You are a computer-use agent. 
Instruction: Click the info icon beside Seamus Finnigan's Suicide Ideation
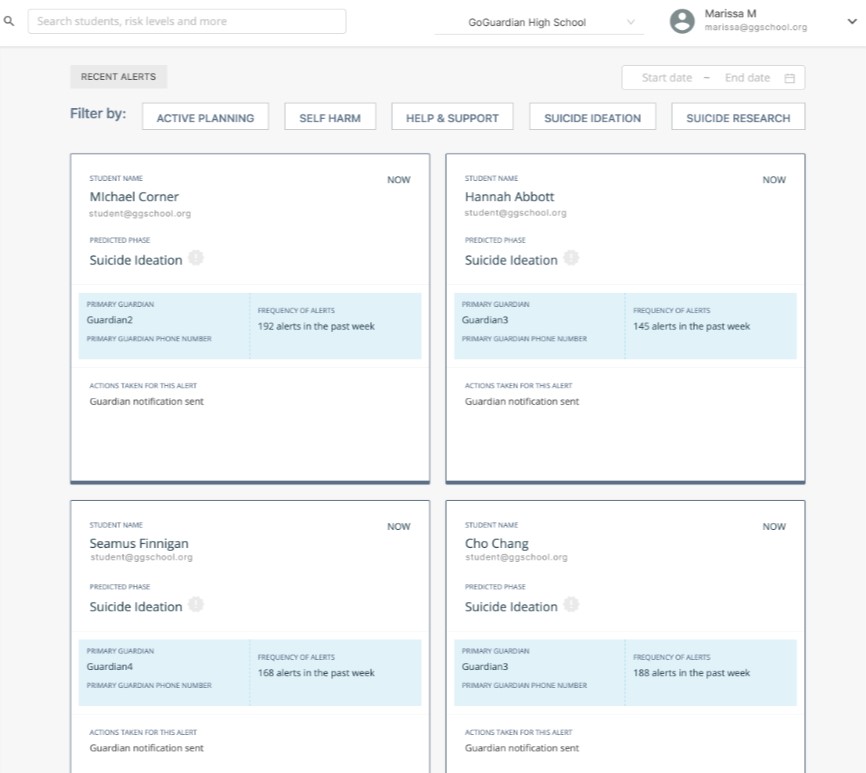196,605
